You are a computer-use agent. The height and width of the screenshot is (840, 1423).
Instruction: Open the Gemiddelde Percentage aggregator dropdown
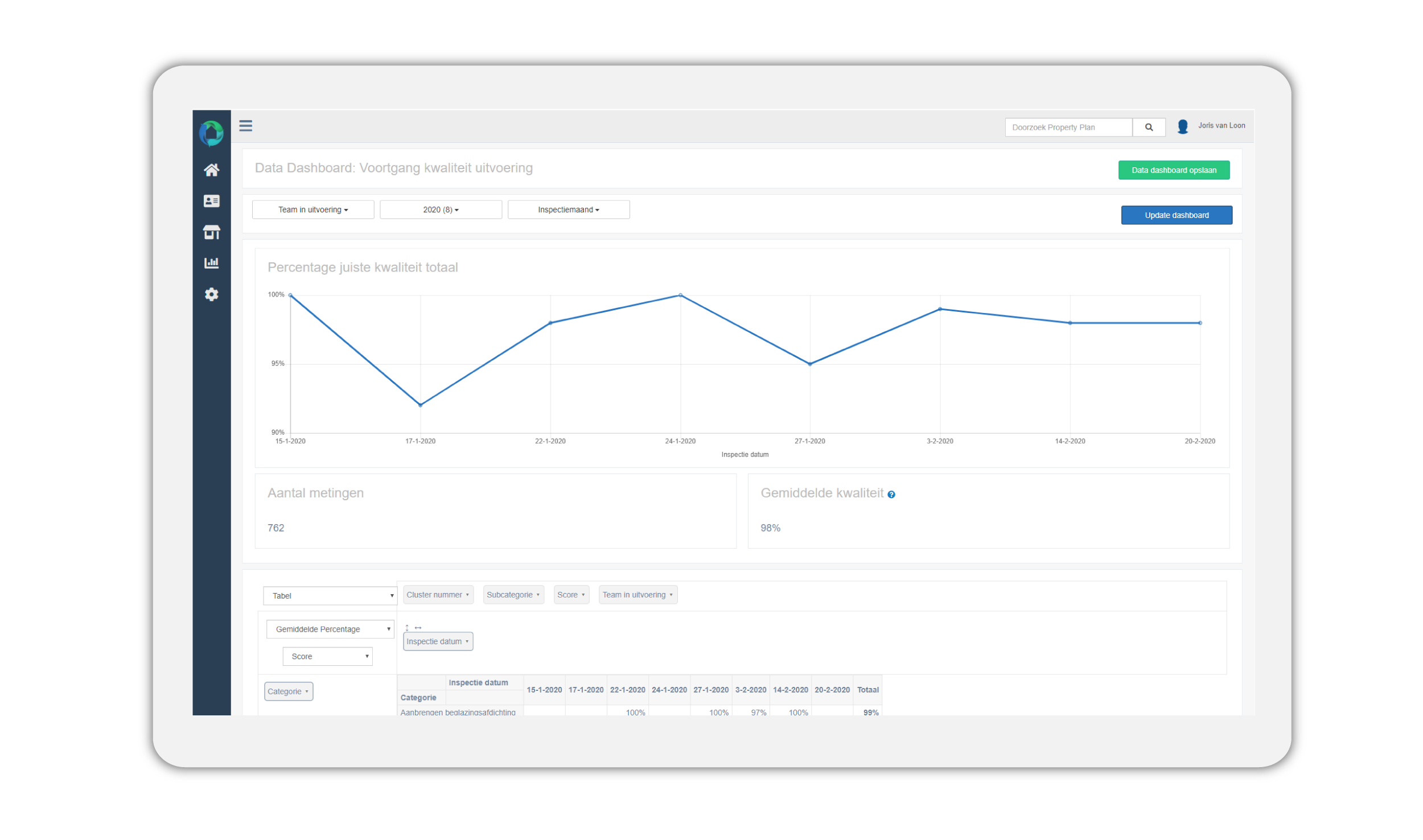(x=330, y=629)
